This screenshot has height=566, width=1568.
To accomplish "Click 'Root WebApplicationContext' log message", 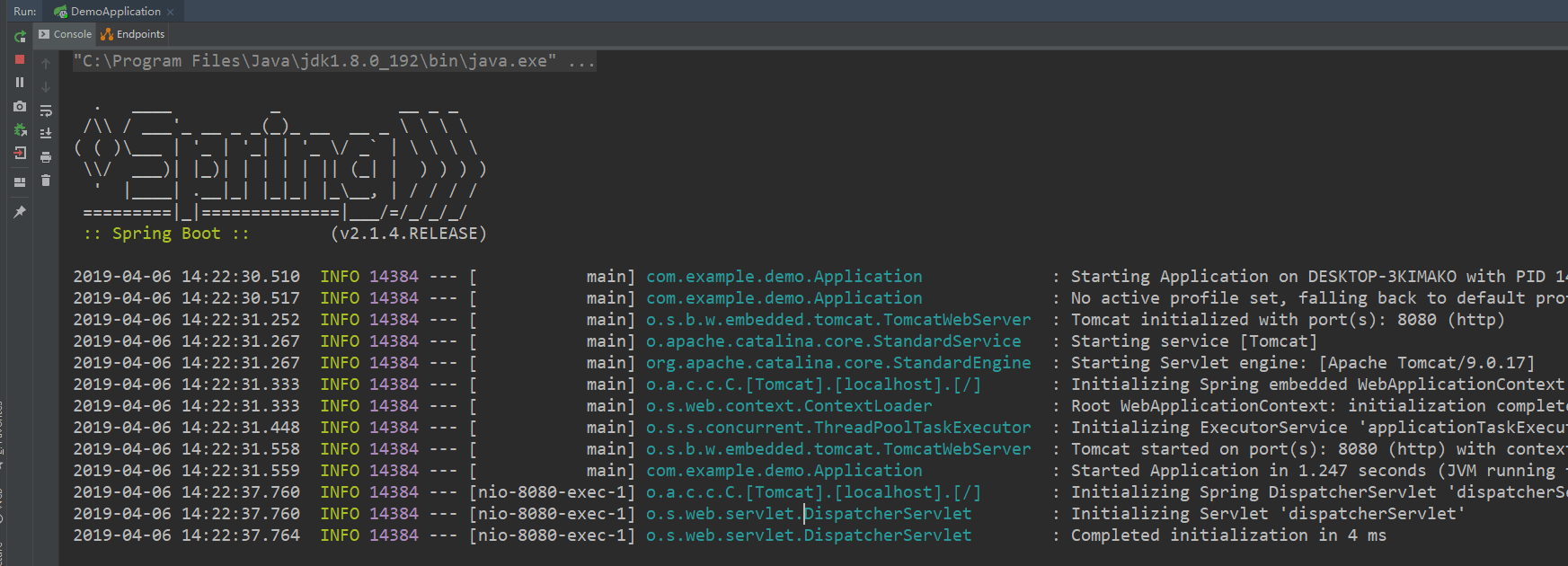I will coord(1318,406).
